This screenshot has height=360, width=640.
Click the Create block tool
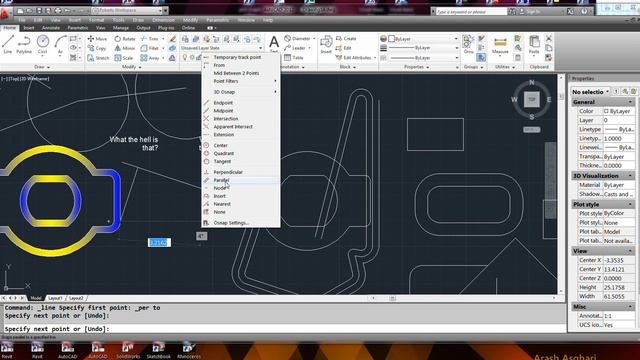pos(346,38)
